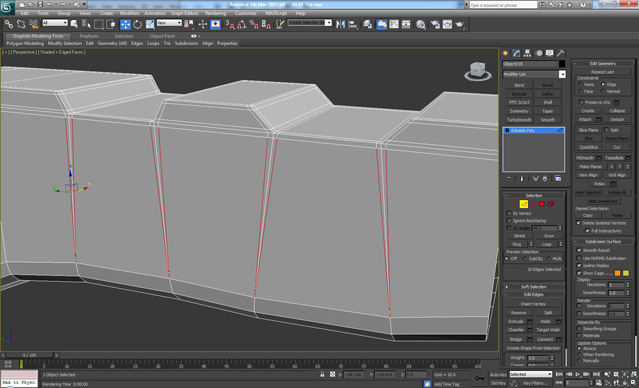Open the Graph Editors menu

click(185, 13)
